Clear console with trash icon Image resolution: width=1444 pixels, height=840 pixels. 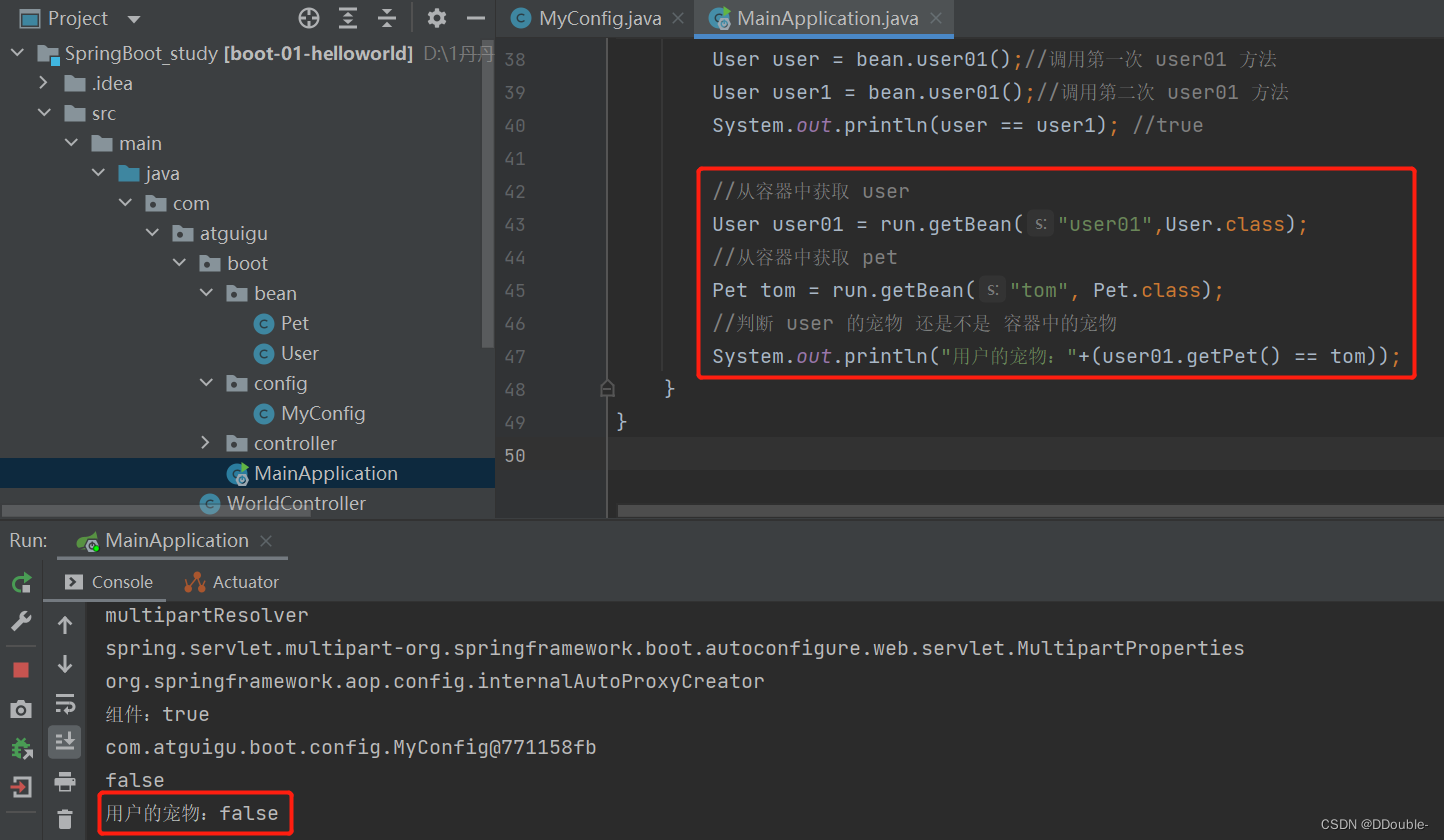point(65,819)
